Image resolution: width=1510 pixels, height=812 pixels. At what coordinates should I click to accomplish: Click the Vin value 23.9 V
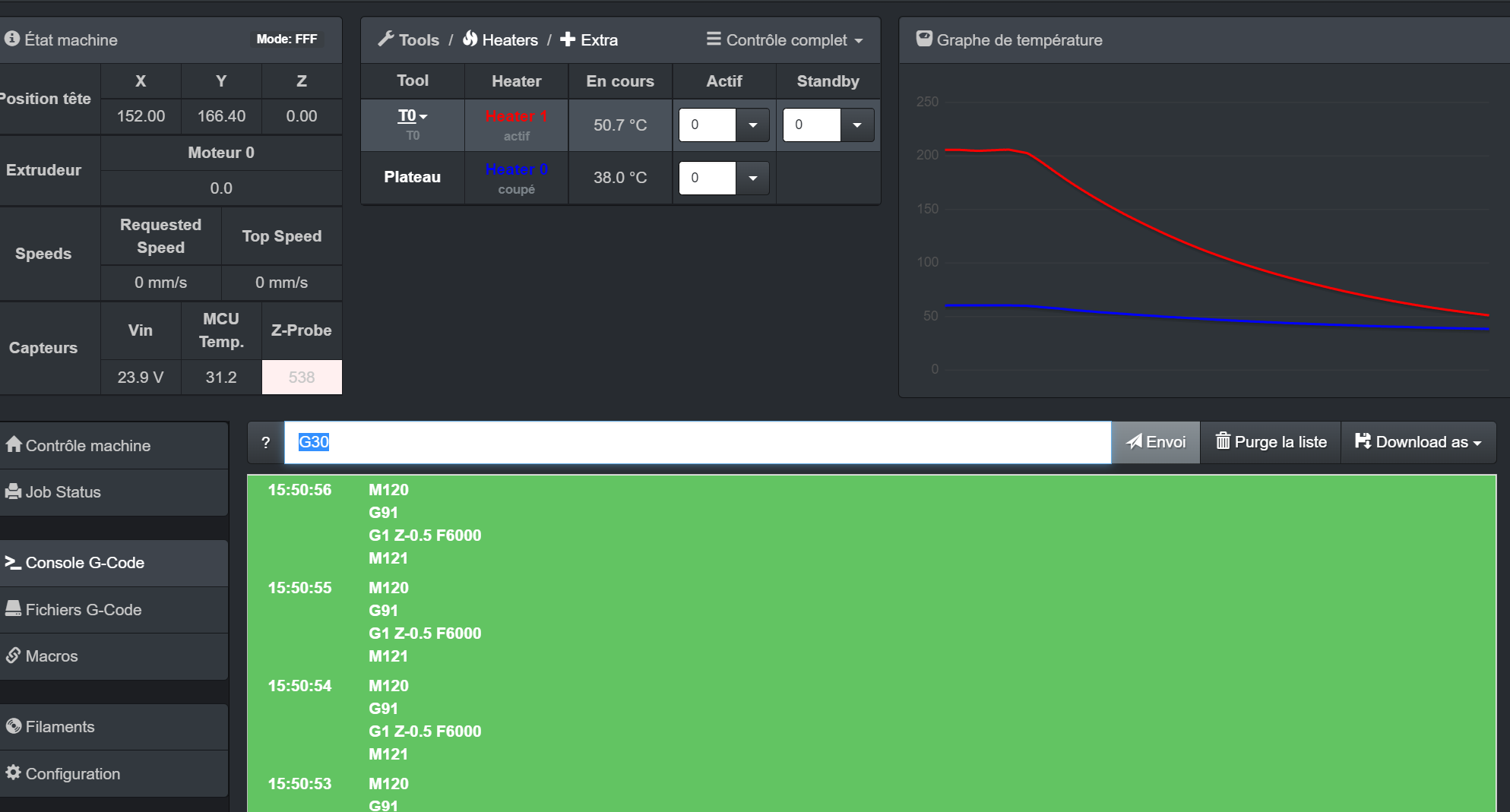tap(141, 377)
